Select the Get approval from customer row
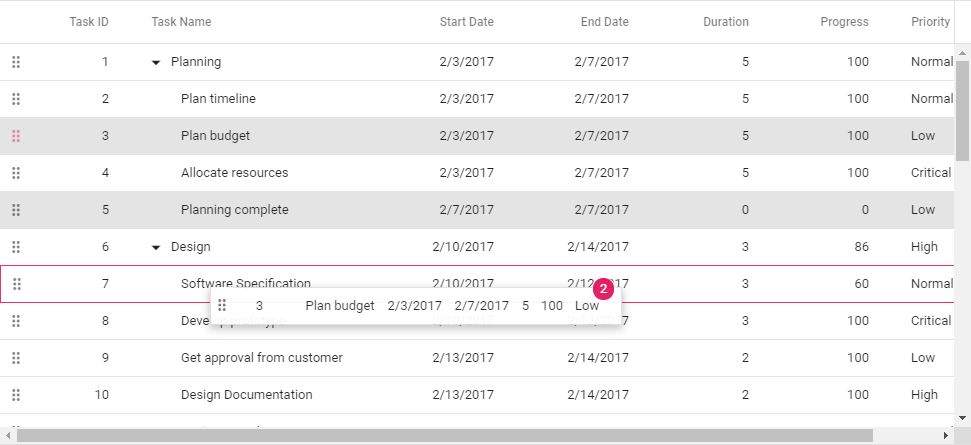The width and height of the screenshot is (971, 445). point(261,358)
